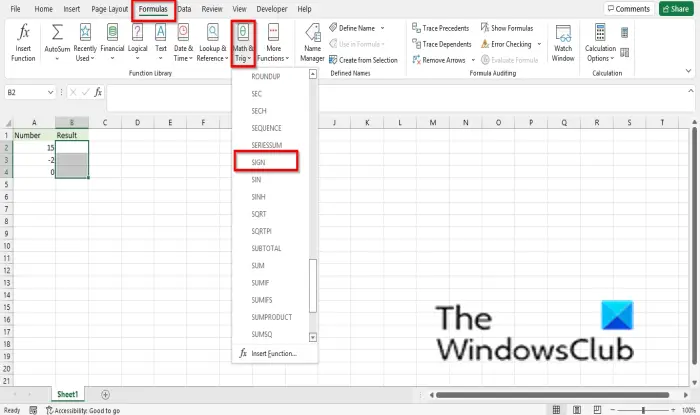Switch to Page Layout view in status bar
The height and width of the screenshot is (415, 700).
click(x=577, y=410)
